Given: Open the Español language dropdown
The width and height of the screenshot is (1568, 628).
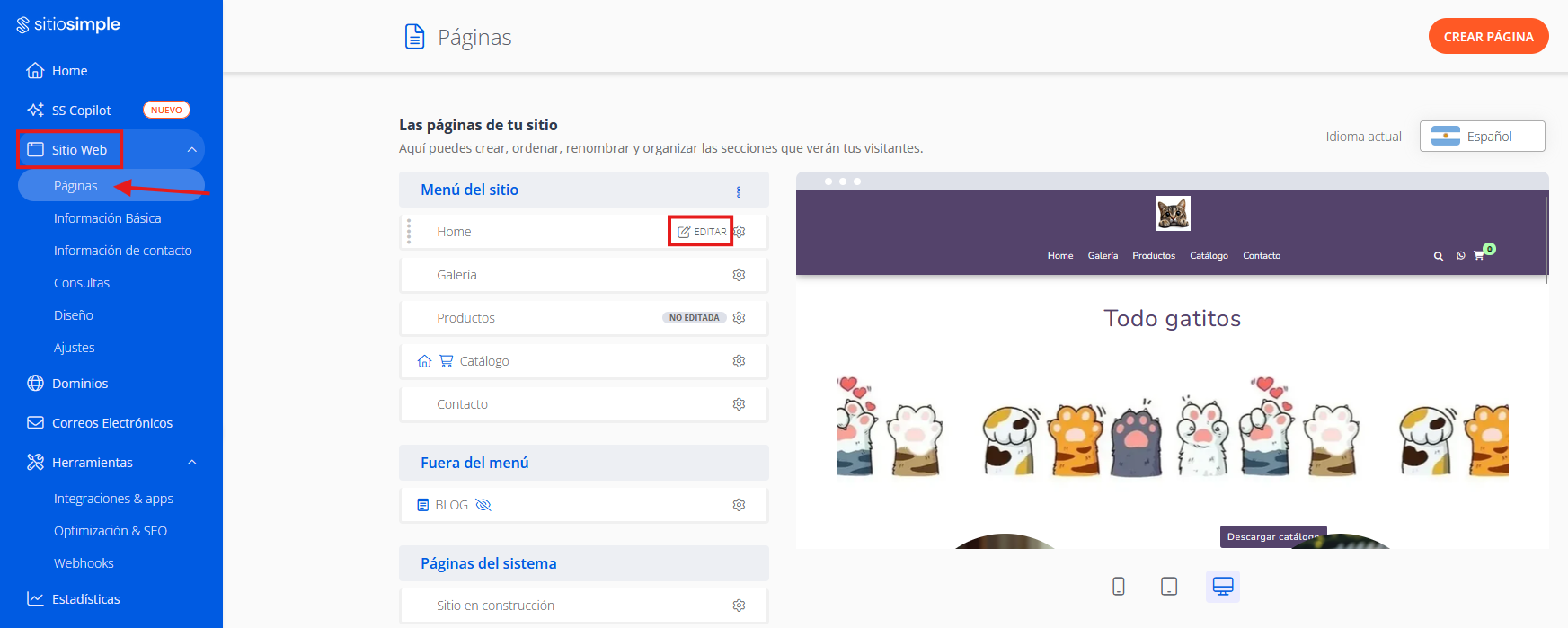Looking at the screenshot, I should point(1483,137).
